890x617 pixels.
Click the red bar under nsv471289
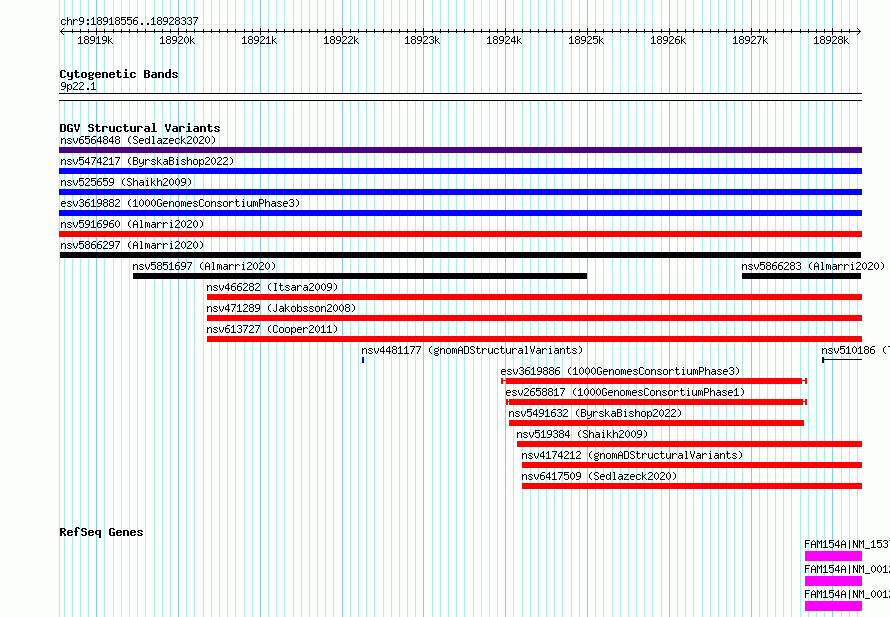click(x=534, y=318)
